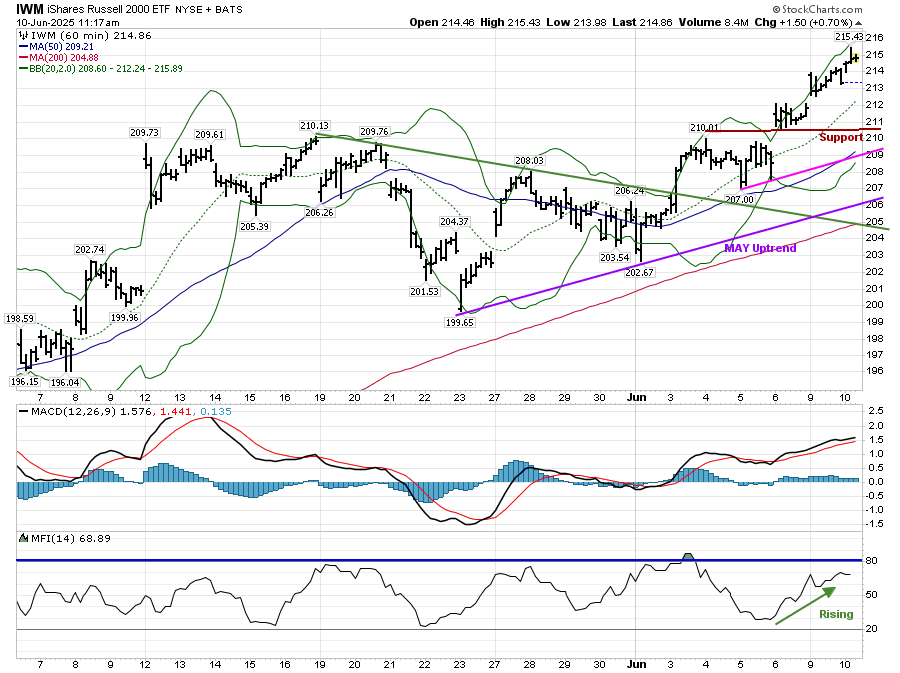
Task: Click the black line swatch beside MACD(12,26,9)
Action: coord(24,411)
